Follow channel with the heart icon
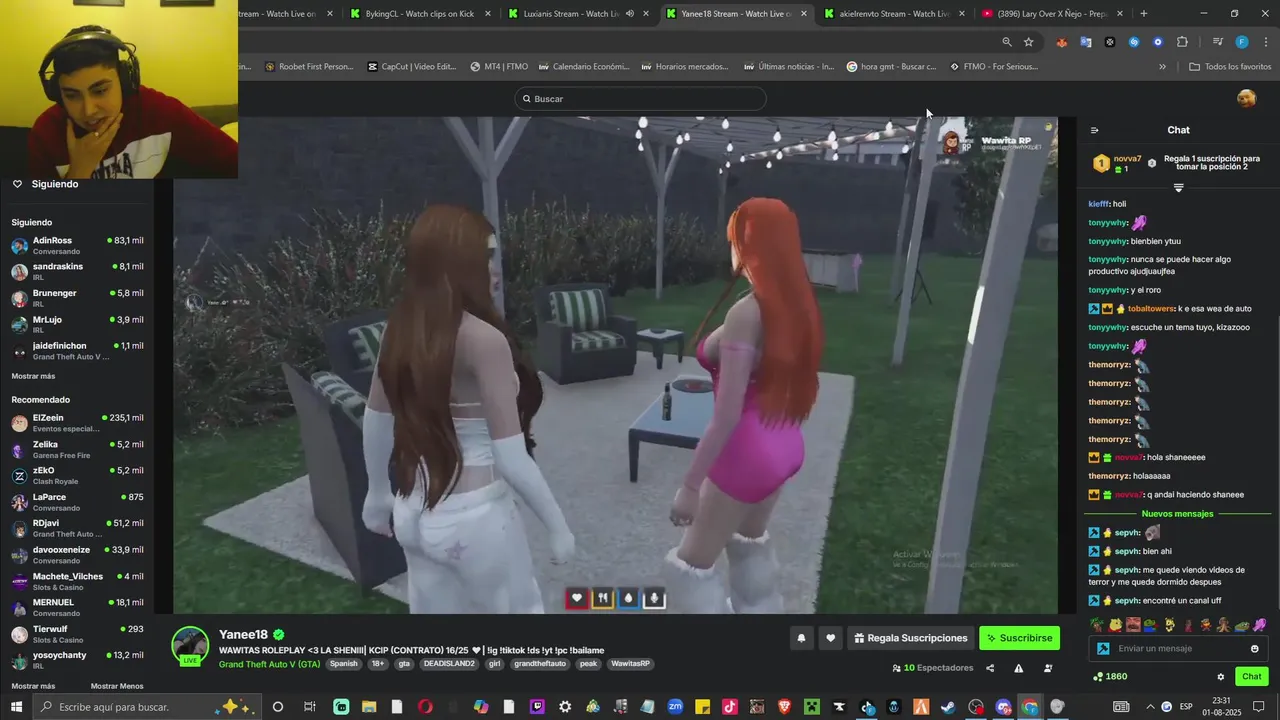Viewport: 1280px width, 720px height. pos(830,638)
